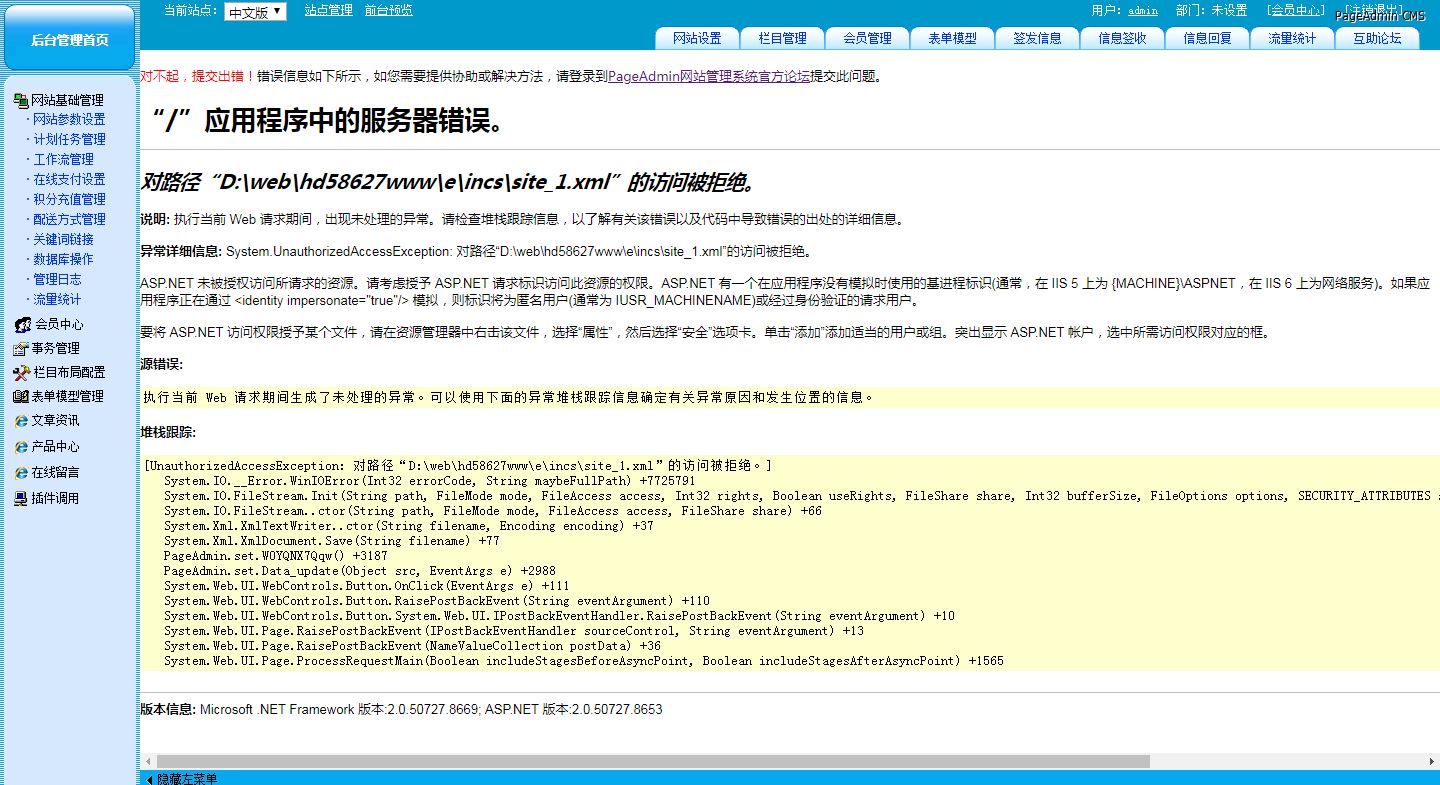Click the 文章资讯 browser icon
1440x785 pixels.
click(21, 421)
